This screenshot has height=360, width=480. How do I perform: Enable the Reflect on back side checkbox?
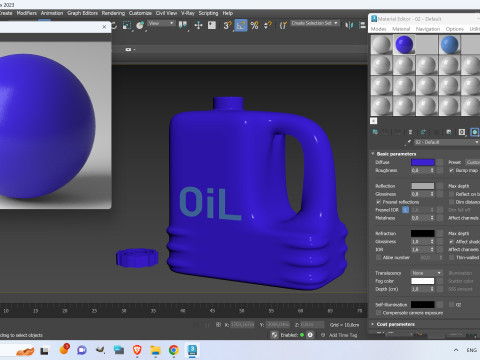(451, 194)
